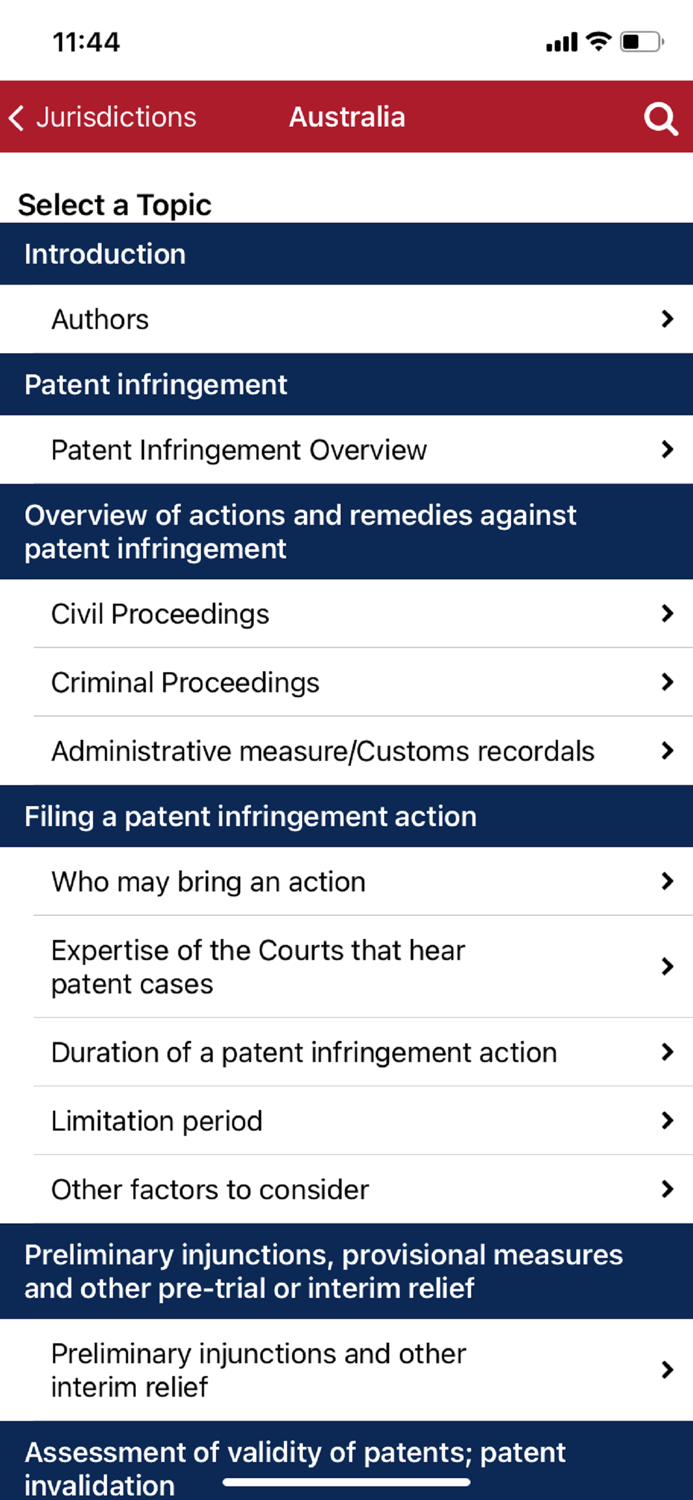693x1500 pixels.
Task: Tap the Wi-Fi status icon
Action: [598, 42]
